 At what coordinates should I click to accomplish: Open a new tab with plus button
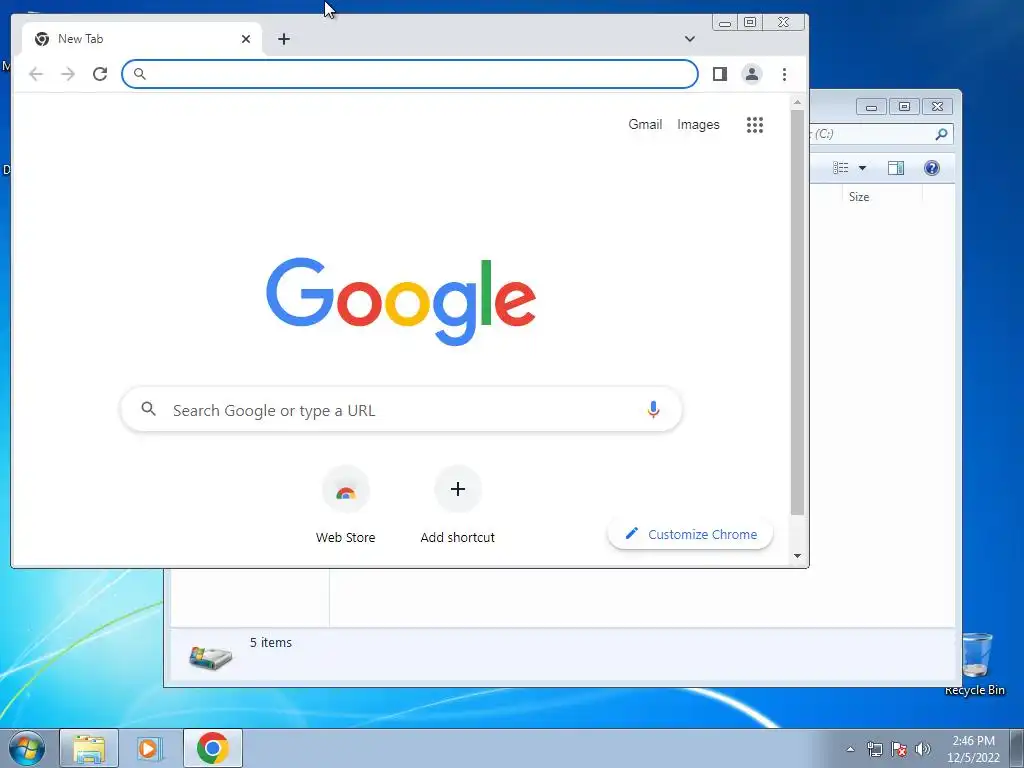pos(283,39)
